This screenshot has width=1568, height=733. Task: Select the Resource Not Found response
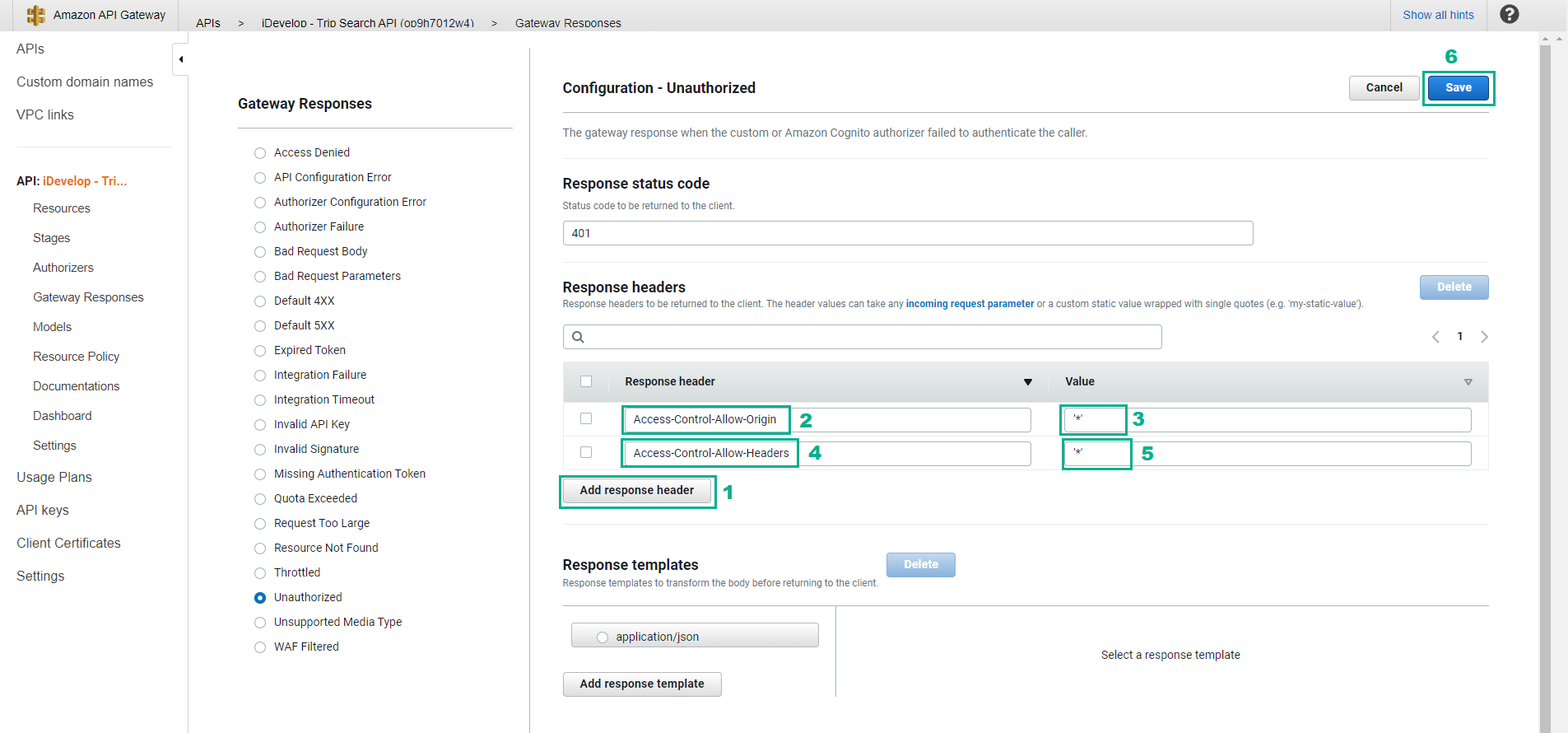click(260, 549)
